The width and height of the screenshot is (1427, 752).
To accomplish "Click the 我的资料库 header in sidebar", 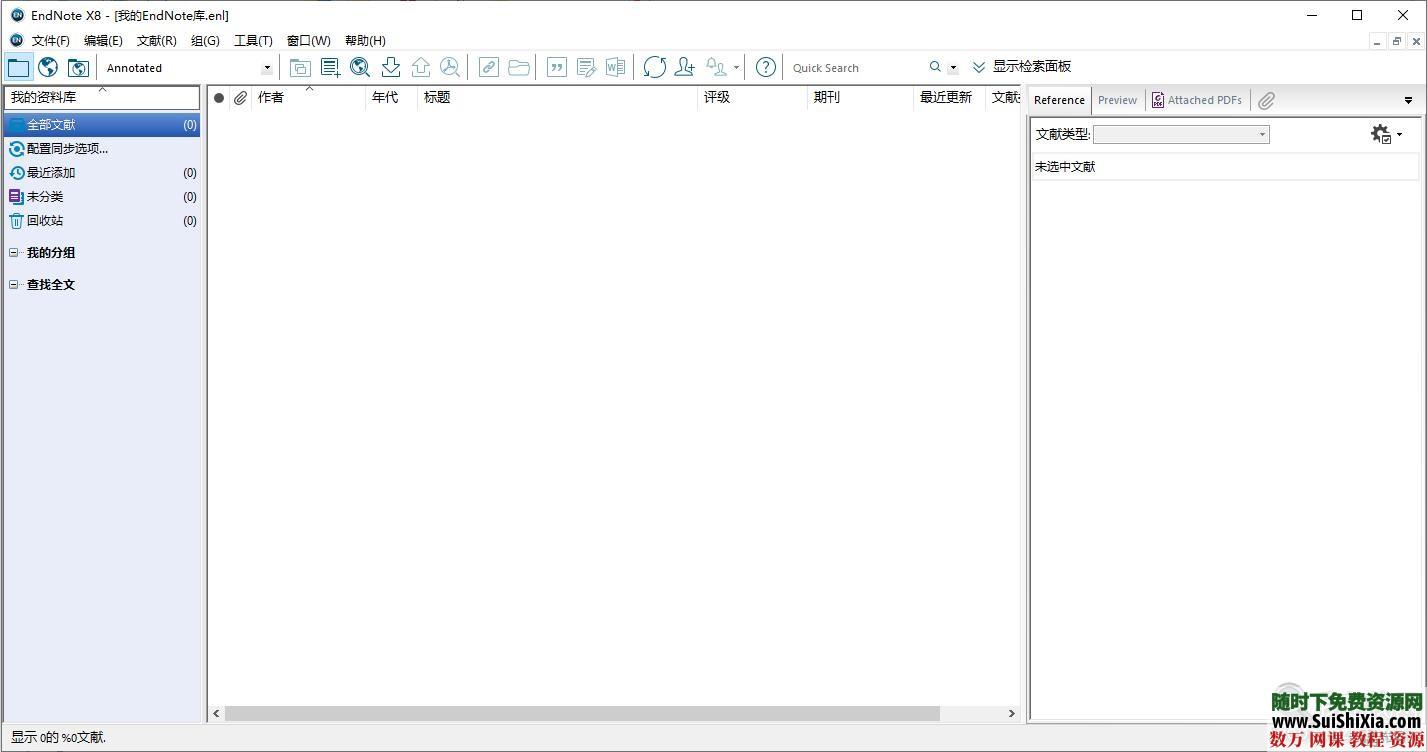I will 102,97.
